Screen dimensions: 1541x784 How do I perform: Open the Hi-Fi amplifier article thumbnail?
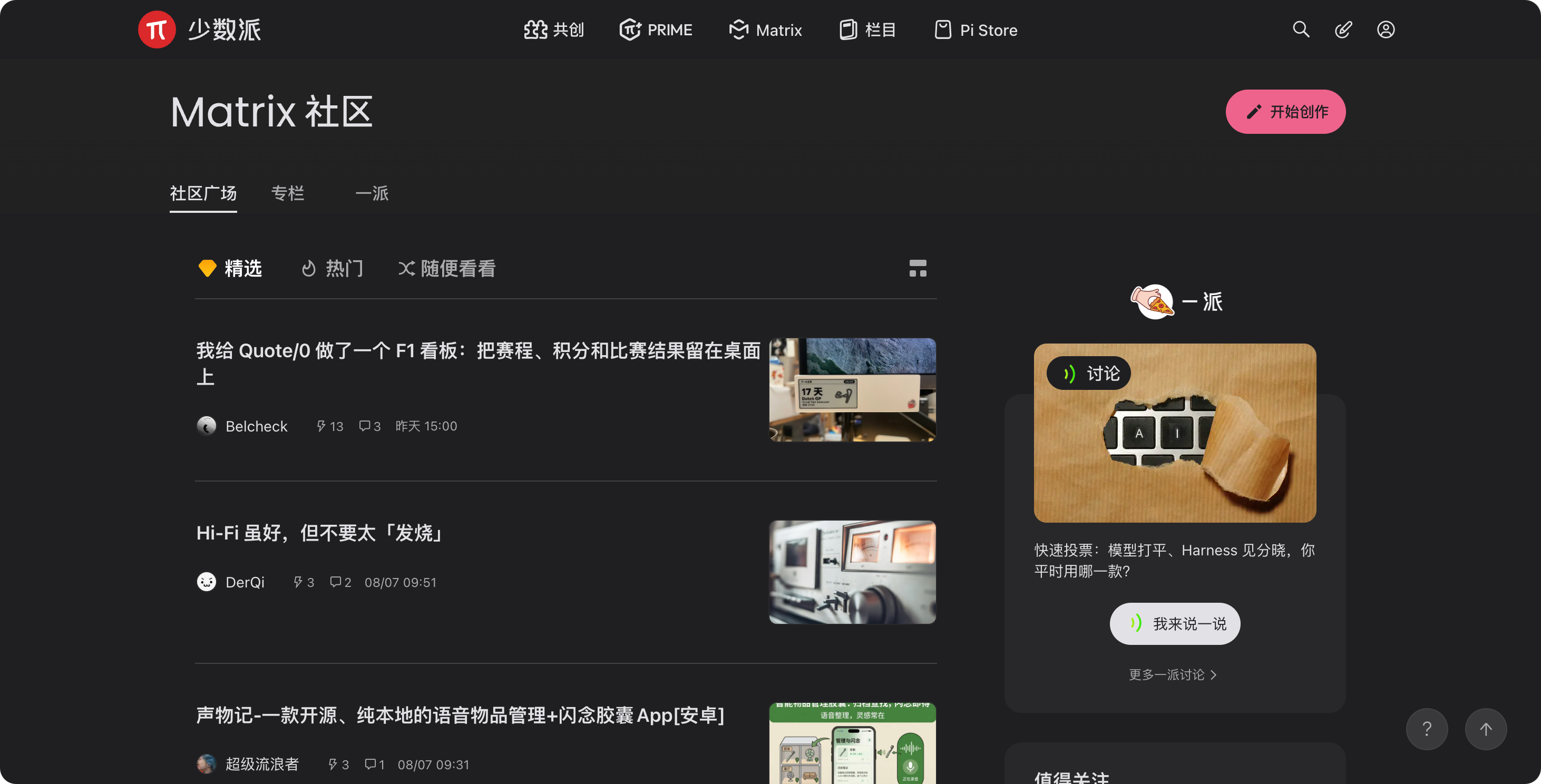(x=853, y=572)
